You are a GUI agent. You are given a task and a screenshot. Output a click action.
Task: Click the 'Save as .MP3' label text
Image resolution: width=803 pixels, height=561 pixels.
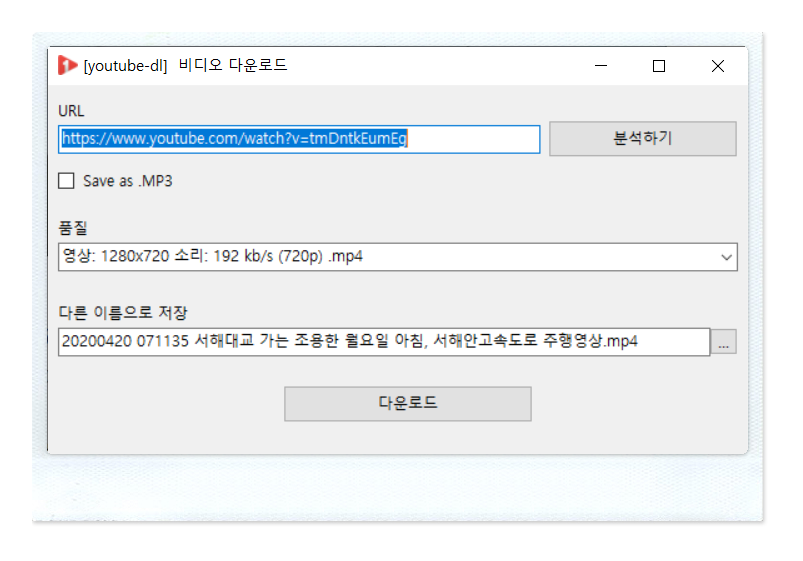(x=128, y=181)
